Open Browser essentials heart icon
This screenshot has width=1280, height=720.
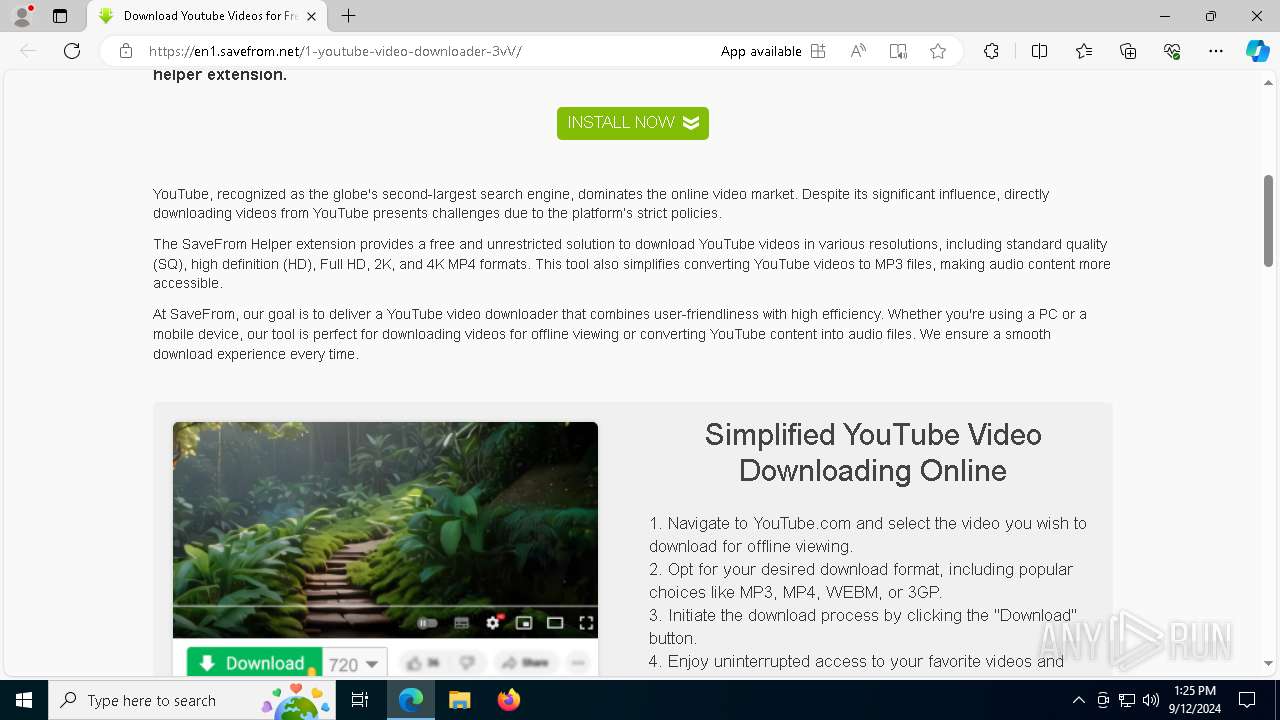pos(1172,51)
